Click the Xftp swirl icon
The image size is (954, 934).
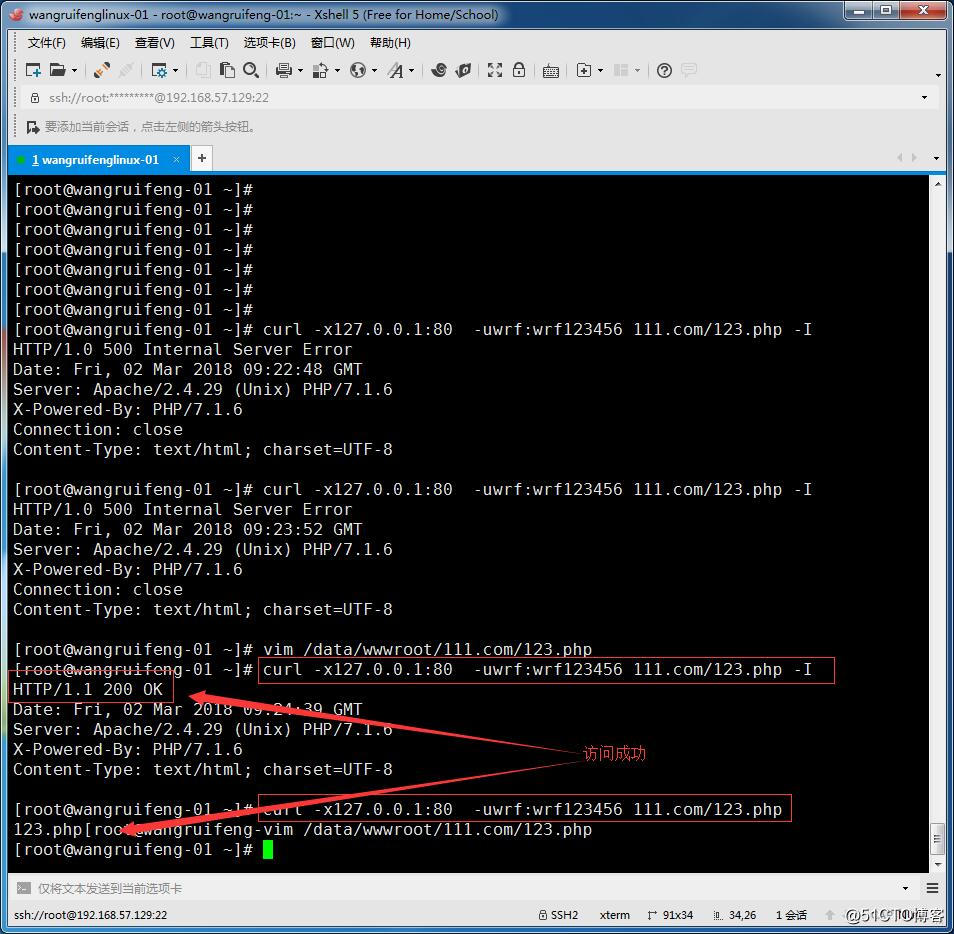coord(438,70)
